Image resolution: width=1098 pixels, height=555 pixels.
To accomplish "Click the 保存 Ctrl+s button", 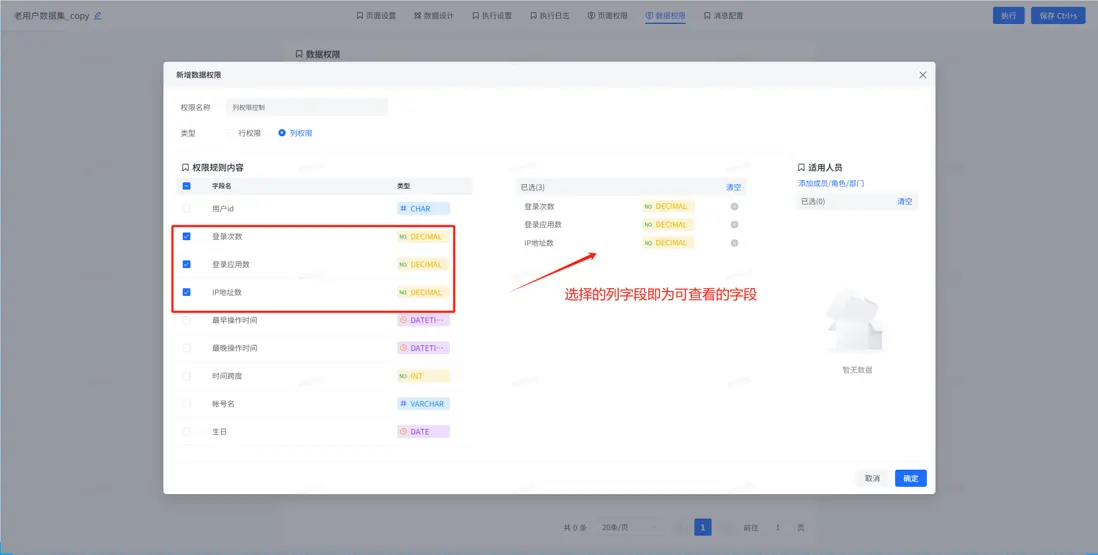I will 1057,15.
